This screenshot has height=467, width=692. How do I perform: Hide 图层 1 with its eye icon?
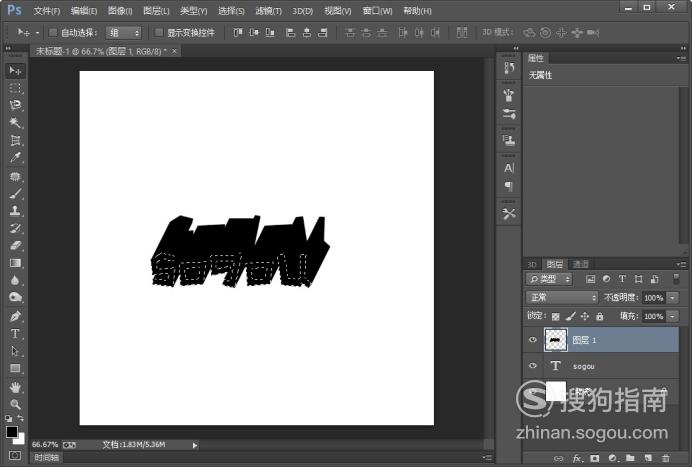pos(533,339)
